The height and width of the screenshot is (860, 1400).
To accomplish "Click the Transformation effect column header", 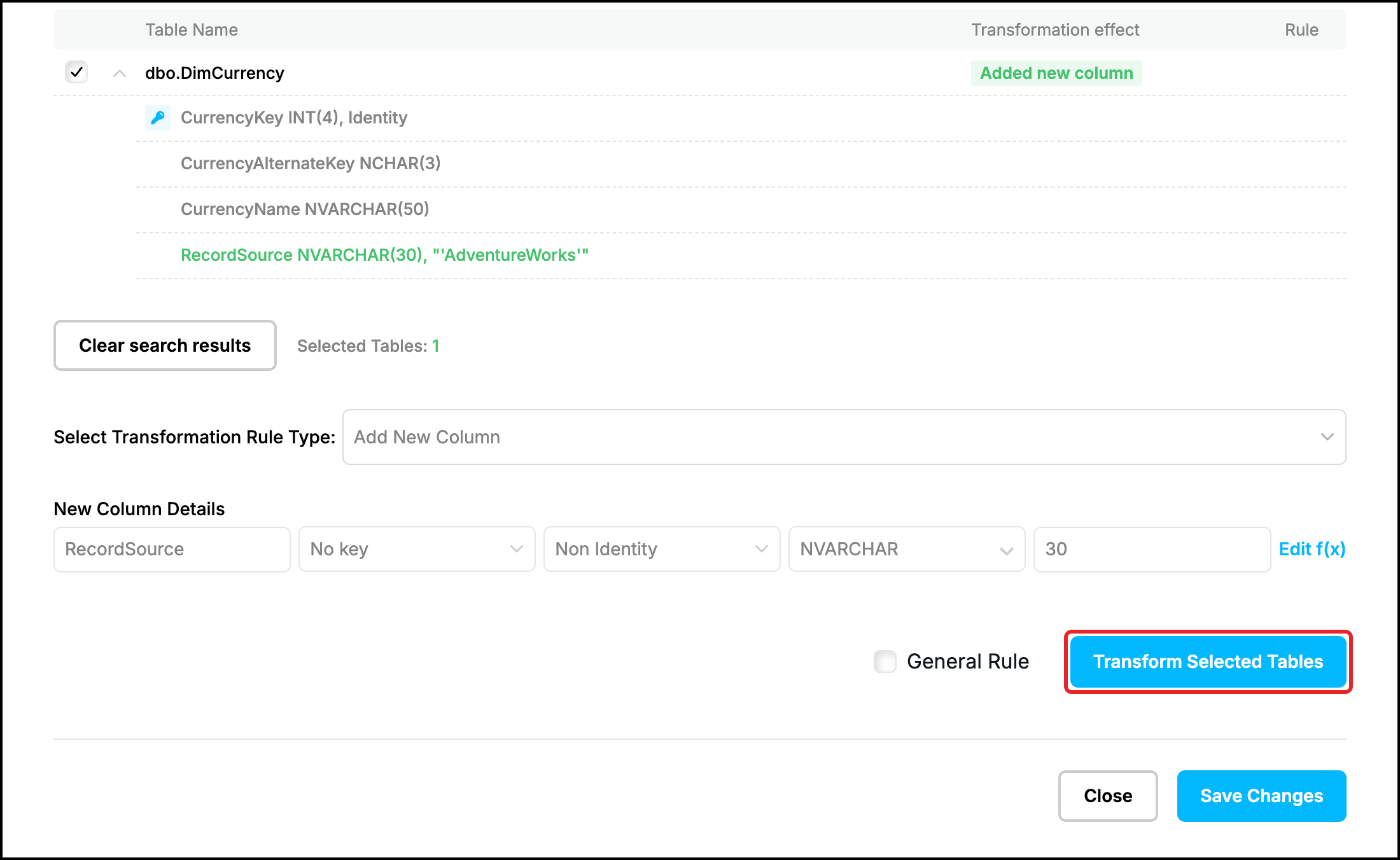I will point(1055,30).
